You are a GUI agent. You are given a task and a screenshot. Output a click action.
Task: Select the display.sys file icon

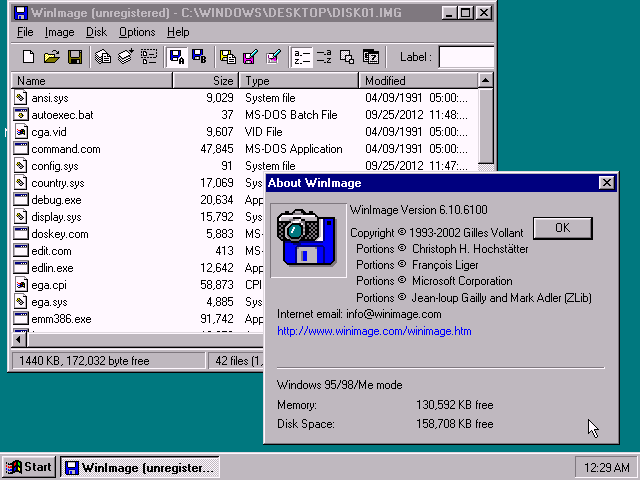pyautogui.click(x=20, y=217)
